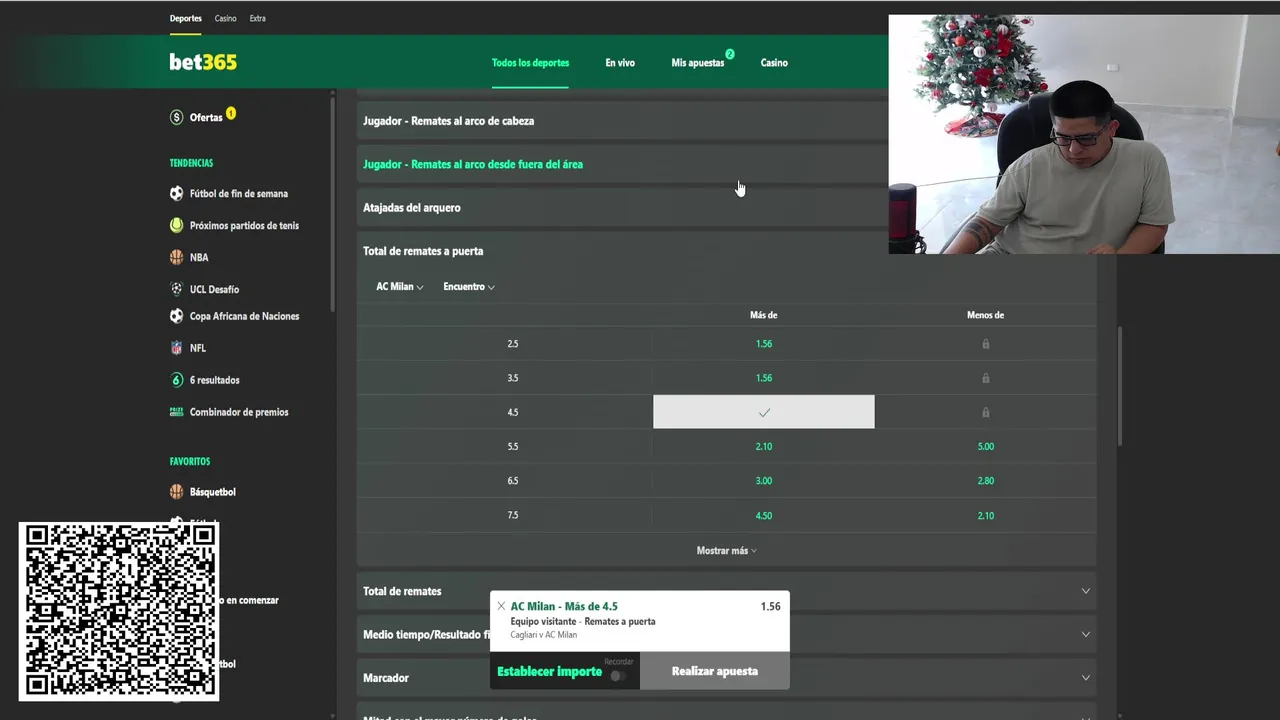Select Más de 5.5 odds 2.10
The image size is (1280, 720).
pos(764,447)
